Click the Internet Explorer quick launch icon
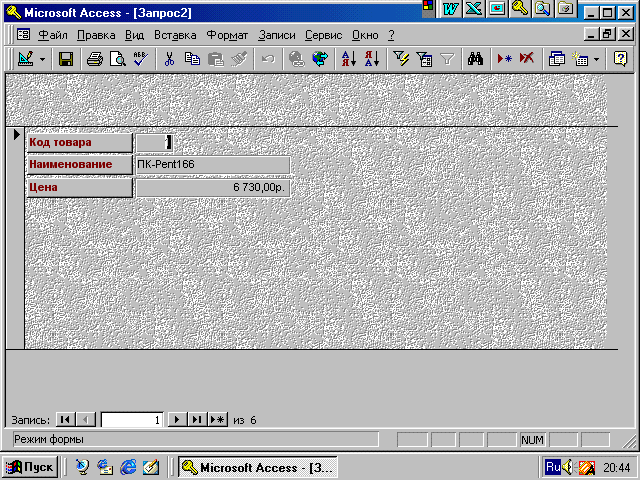 point(128,467)
